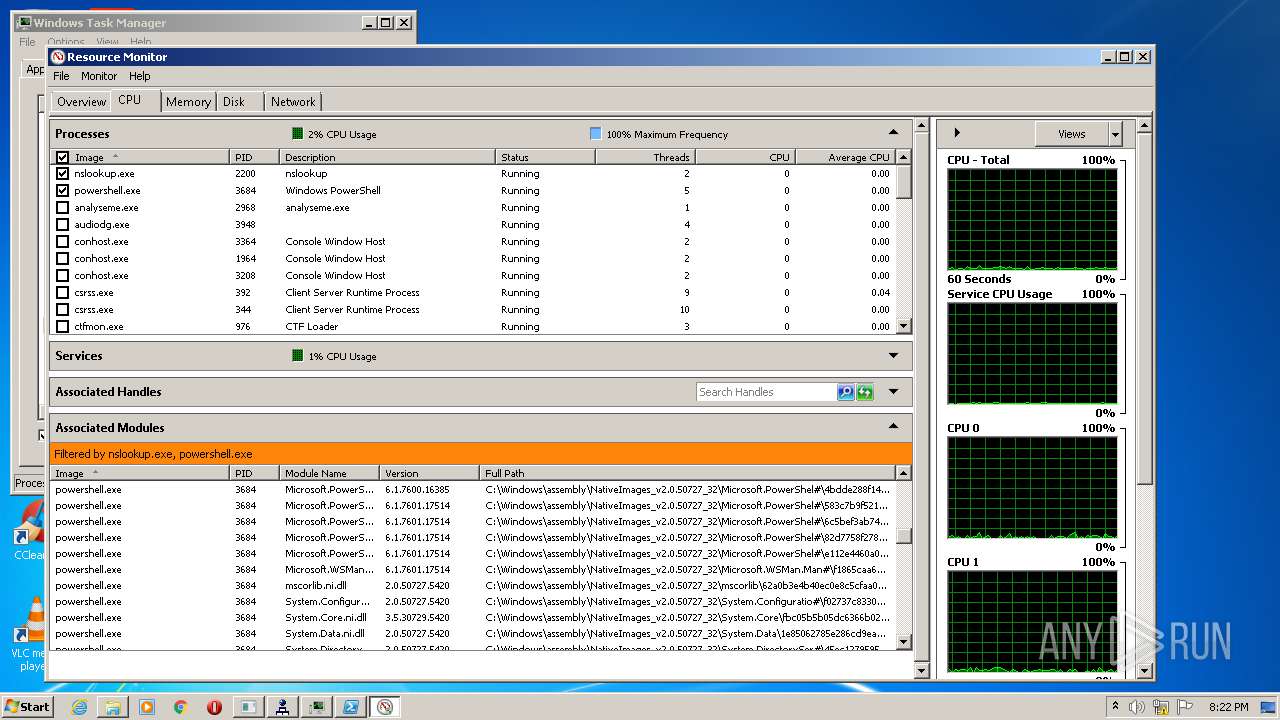The width and height of the screenshot is (1280, 720).
Task: Open Opera browser taskbar icon
Action: [214, 707]
